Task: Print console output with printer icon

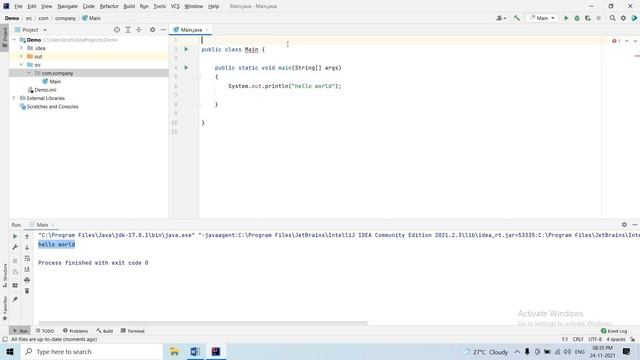Action: coord(27,280)
